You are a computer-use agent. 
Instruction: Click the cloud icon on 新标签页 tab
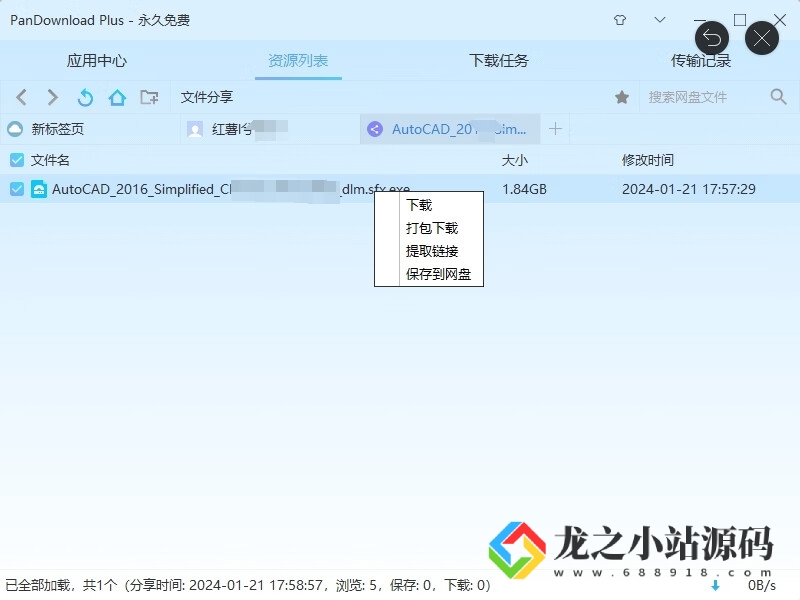click(x=15, y=129)
